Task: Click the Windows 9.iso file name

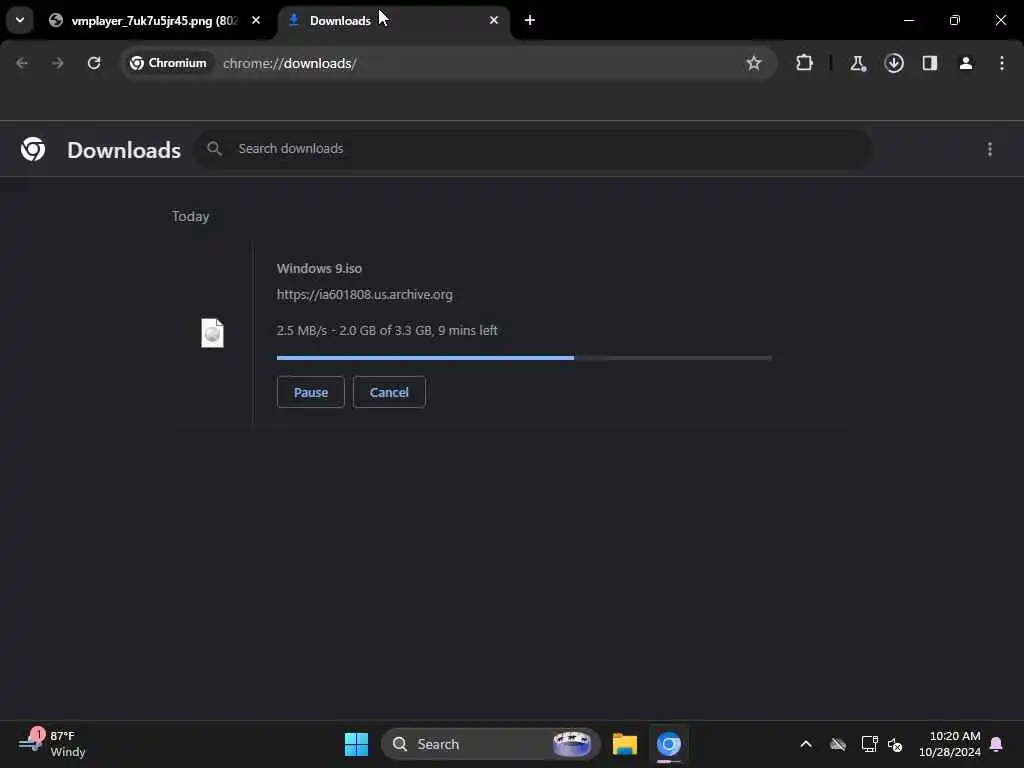Action: [x=319, y=268]
